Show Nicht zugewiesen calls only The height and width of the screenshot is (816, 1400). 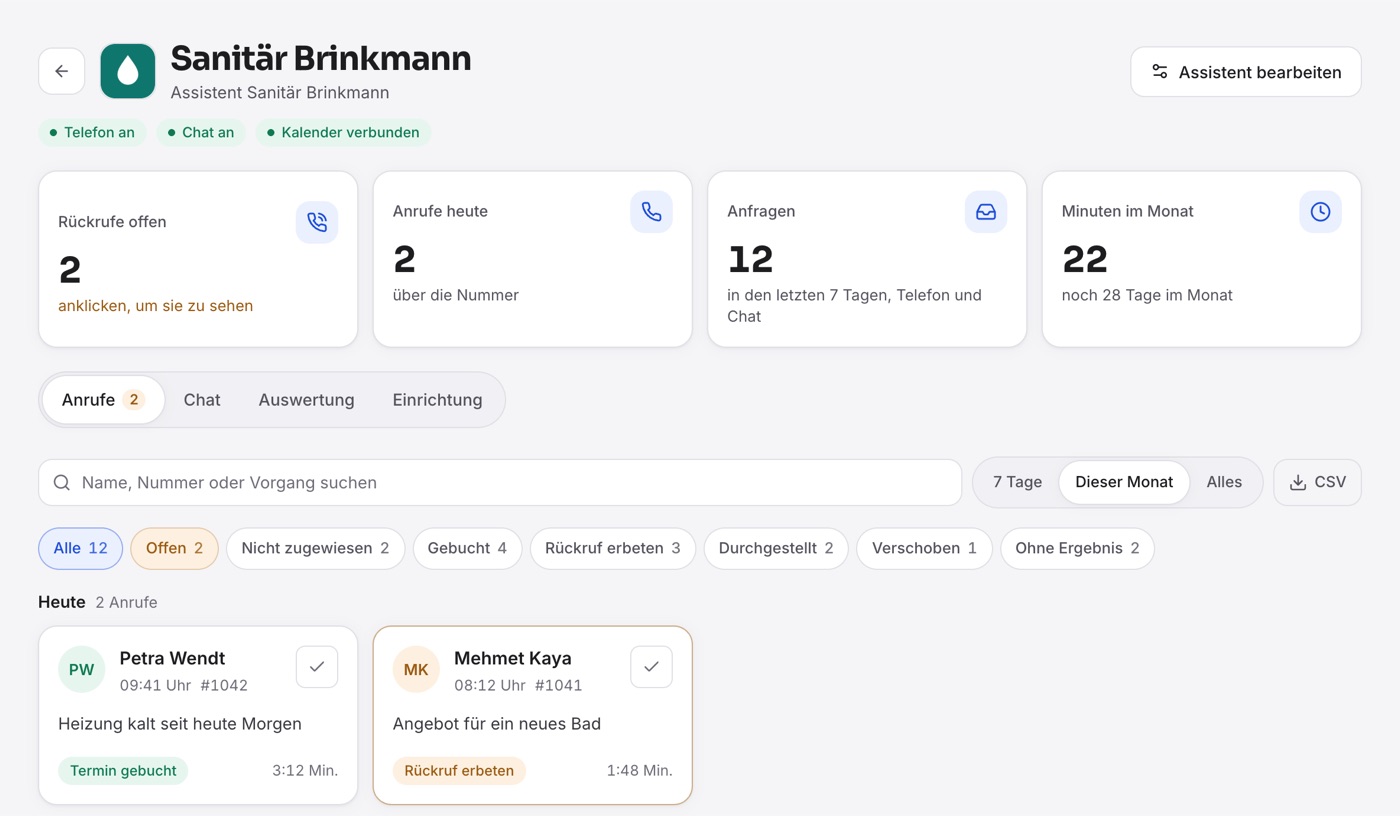point(315,548)
